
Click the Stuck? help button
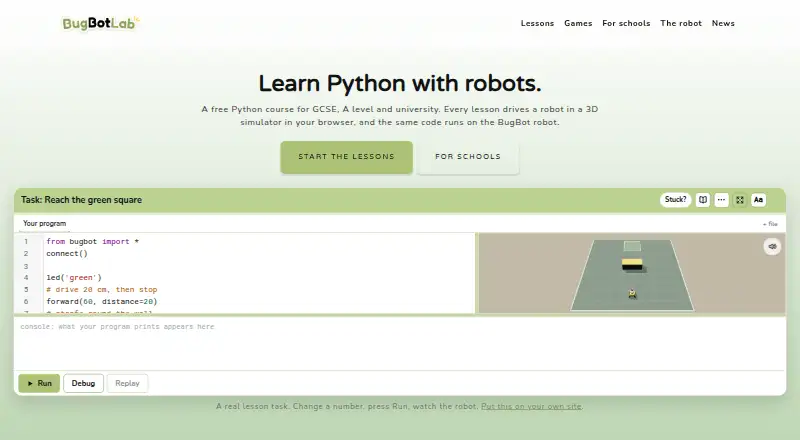coord(676,200)
